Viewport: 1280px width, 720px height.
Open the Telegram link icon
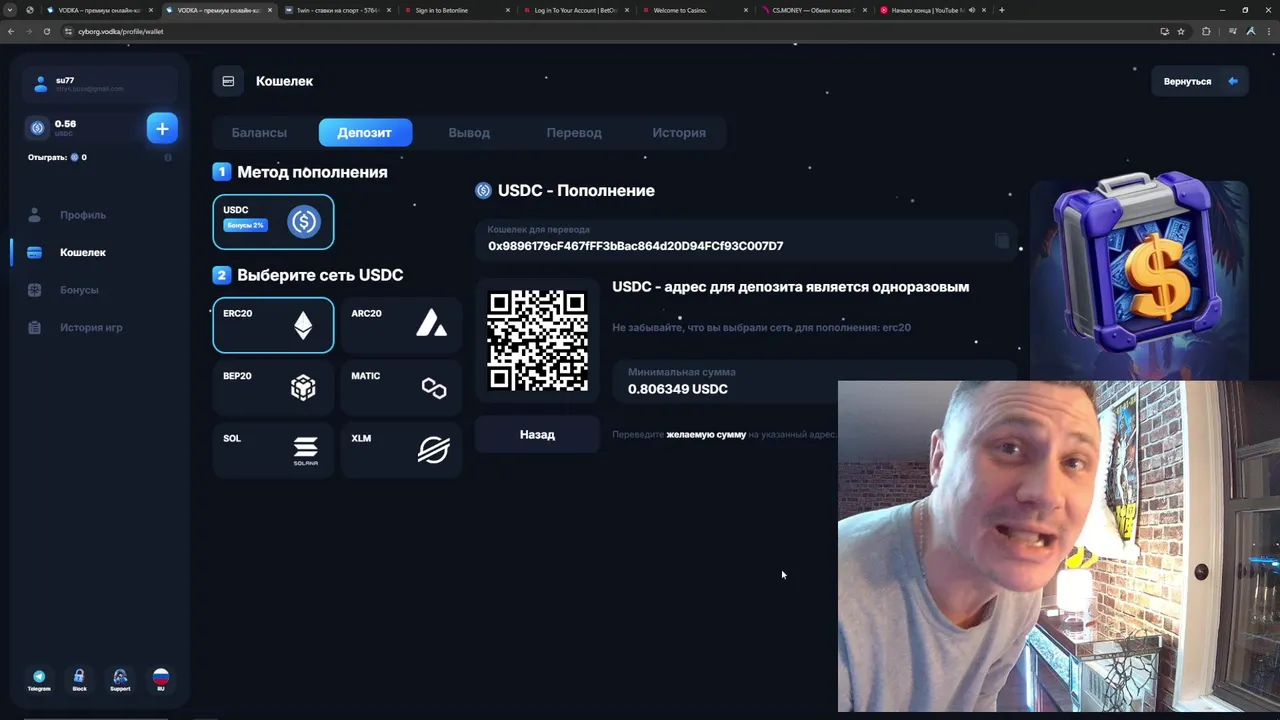pos(39,677)
